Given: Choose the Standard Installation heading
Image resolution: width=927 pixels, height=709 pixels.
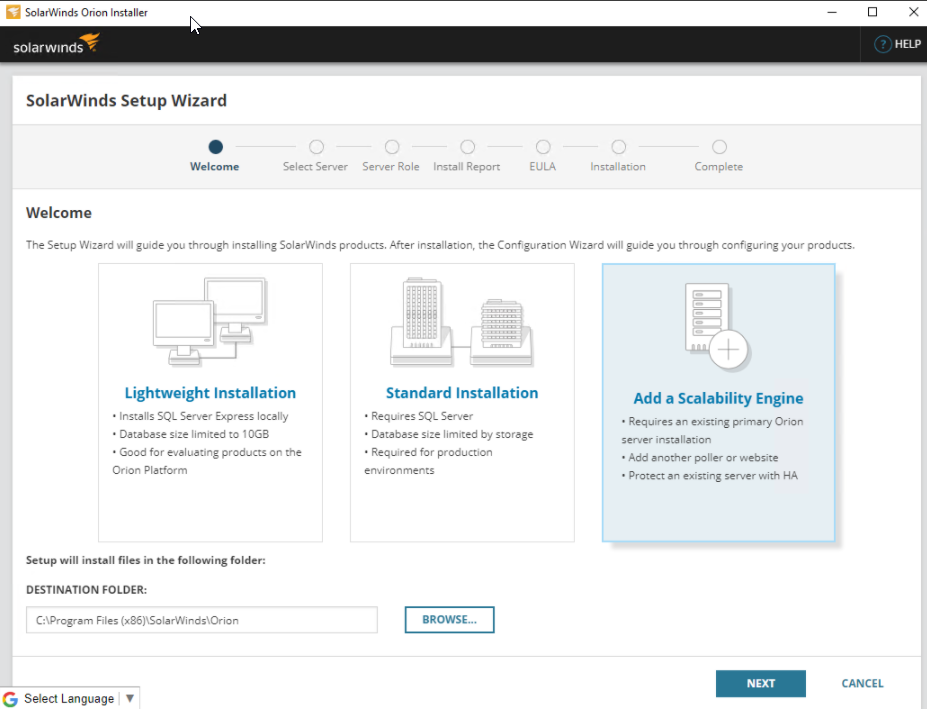Looking at the screenshot, I should click(462, 393).
